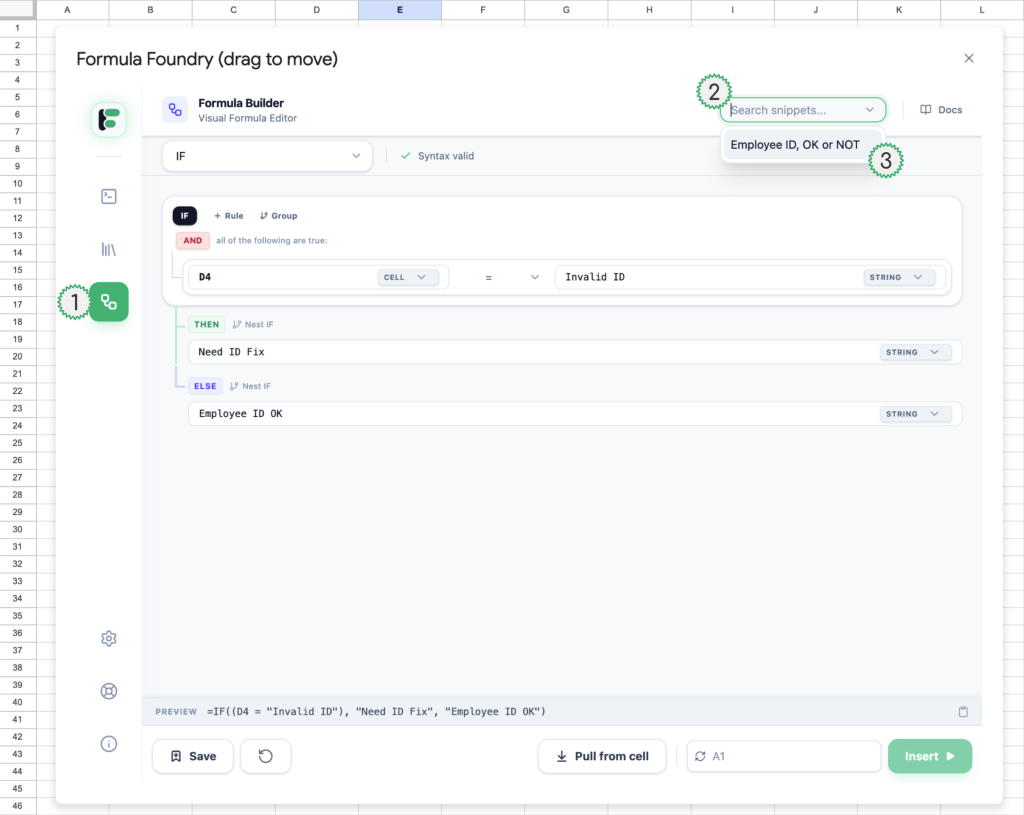Image resolution: width=1024 pixels, height=815 pixels.
Task: Open the equals operator dropdown
Action: pyautogui.click(x=512, y=277)
